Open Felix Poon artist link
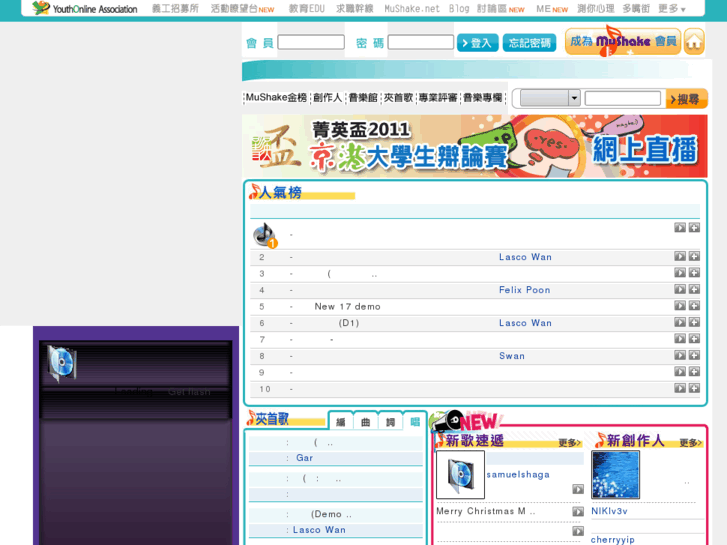Viewport: 727px width, 545px height. [x=524, y=290]
